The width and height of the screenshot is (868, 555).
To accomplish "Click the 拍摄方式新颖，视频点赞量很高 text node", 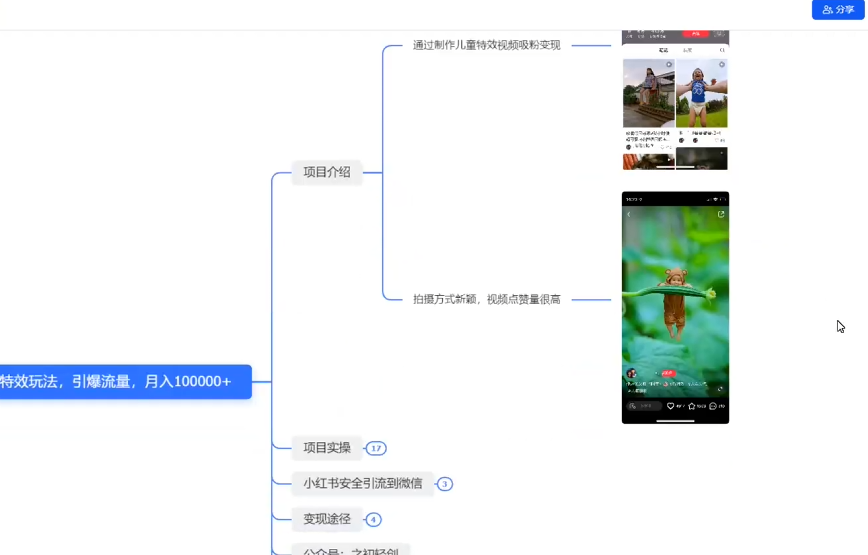I will tap(486, 299).
